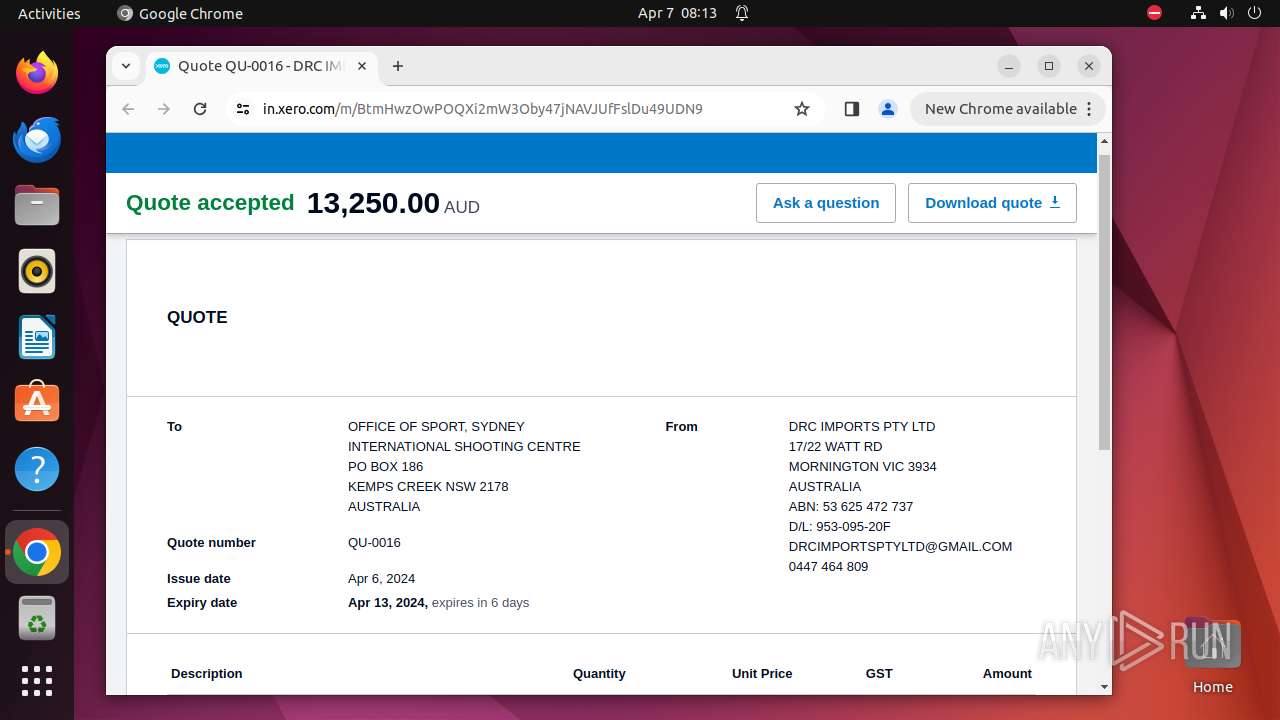Open the clock and calendar panel
The image size is (1280, 720).
pos(677,13)
